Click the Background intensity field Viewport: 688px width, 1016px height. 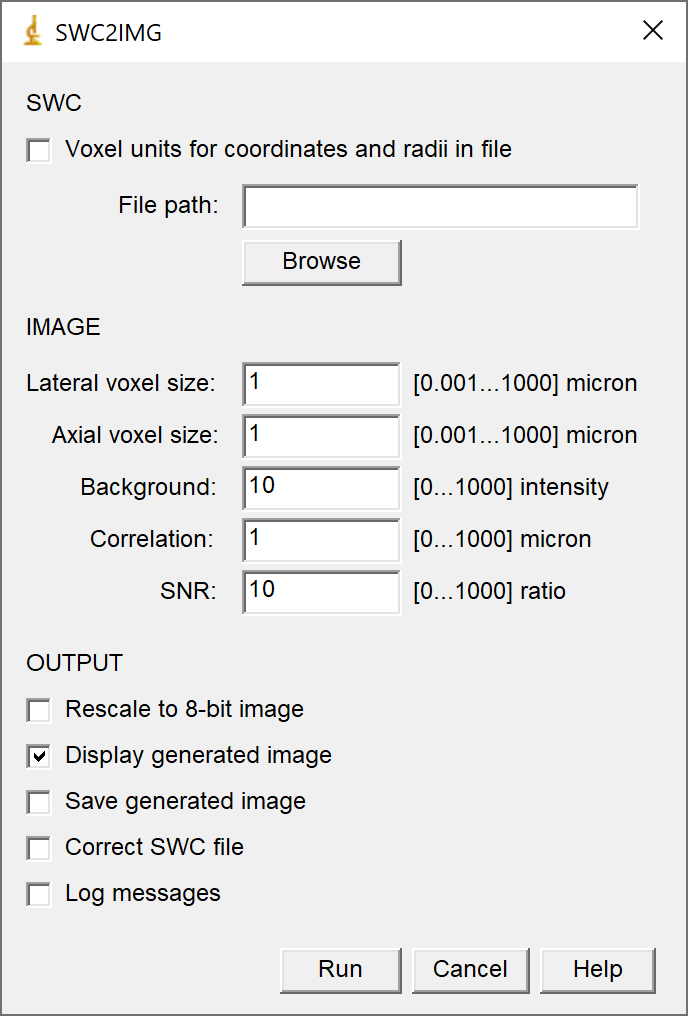(320, 488)
